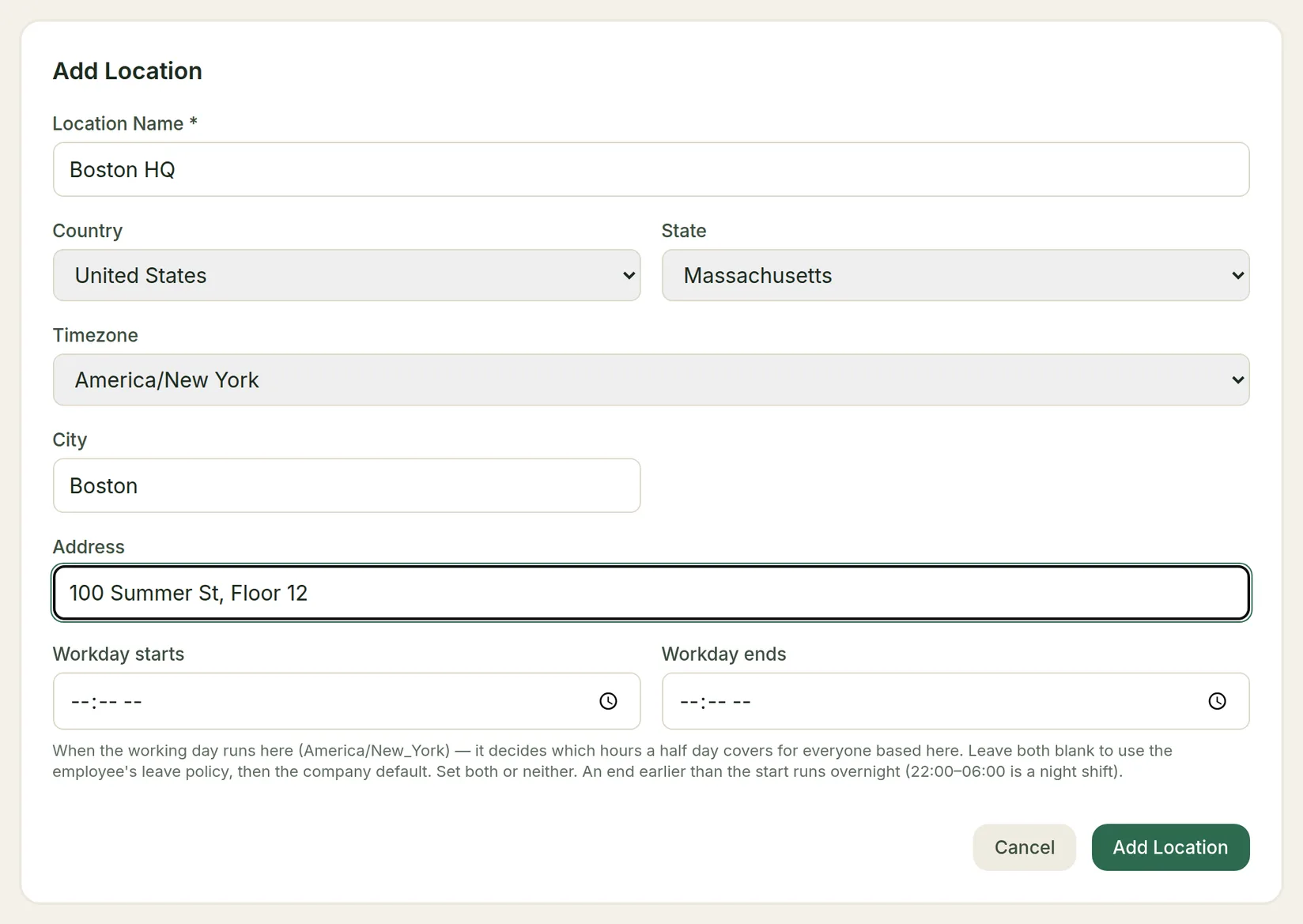The image size is (1303, 924).
Task: Click the "City" label
Action: coord(70,440)
